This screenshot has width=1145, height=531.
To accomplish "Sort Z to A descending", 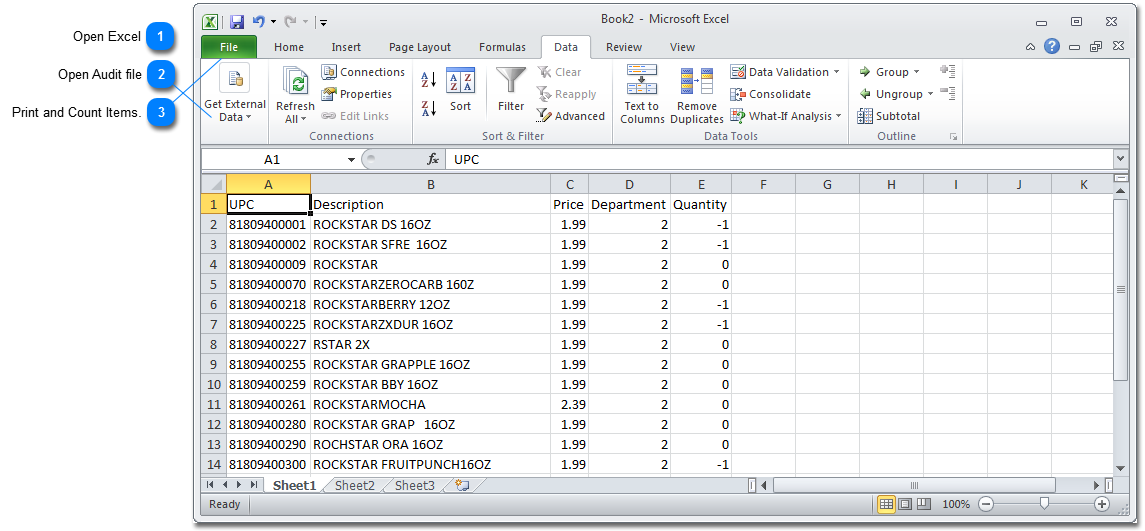I will coord(429,108).
